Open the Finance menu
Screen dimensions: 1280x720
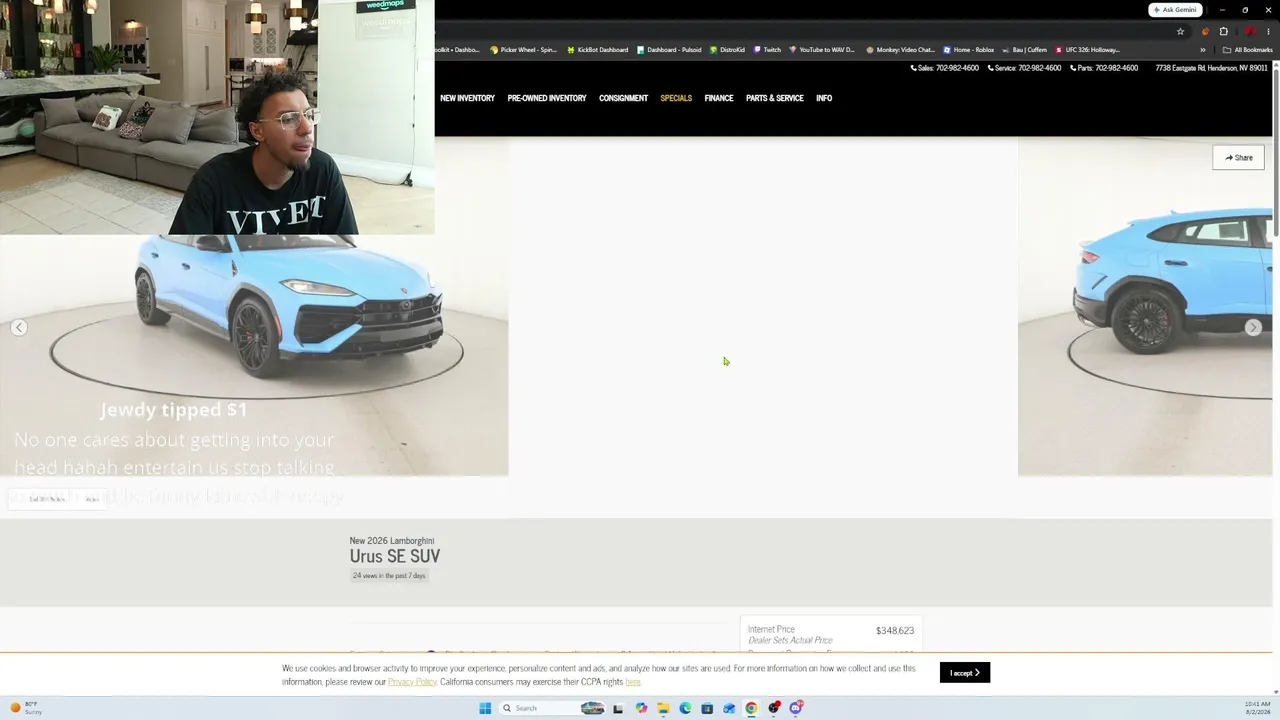[x=719, y=98]
